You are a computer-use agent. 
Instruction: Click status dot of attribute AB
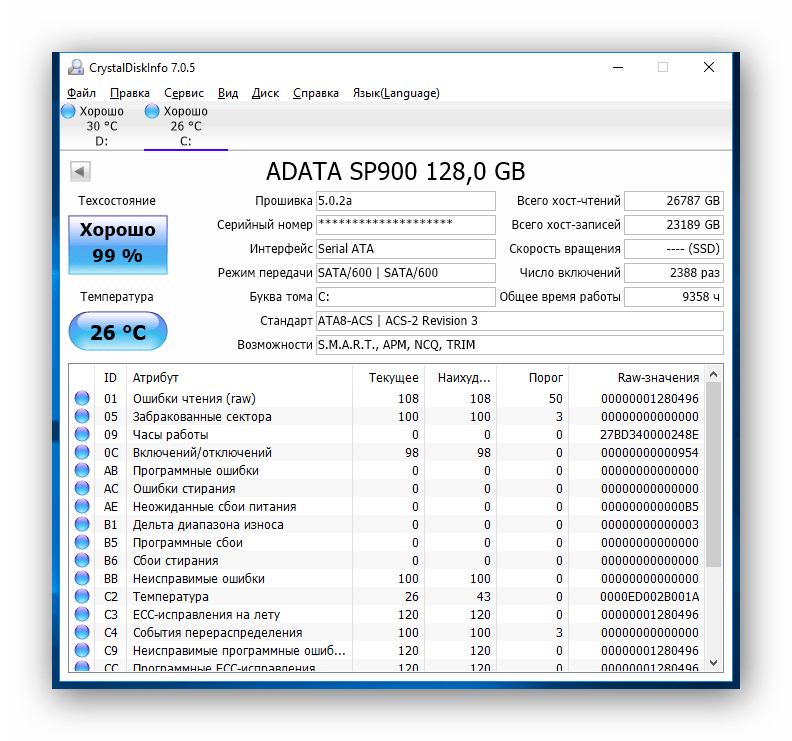tap(82, 470)
